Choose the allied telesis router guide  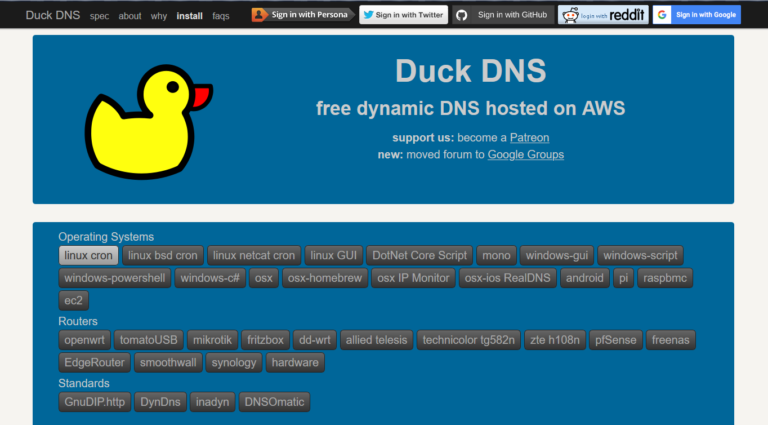(377, 340)
